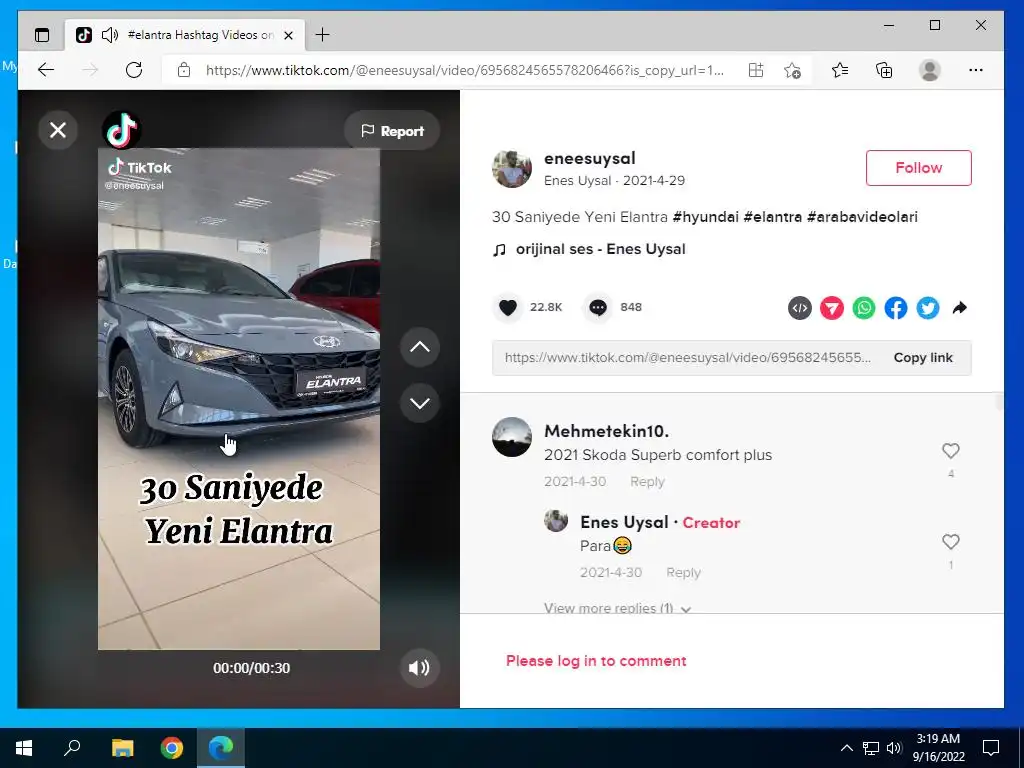Select the video URL text field
Screen dimensions: 1024x768
pos(687,357)
